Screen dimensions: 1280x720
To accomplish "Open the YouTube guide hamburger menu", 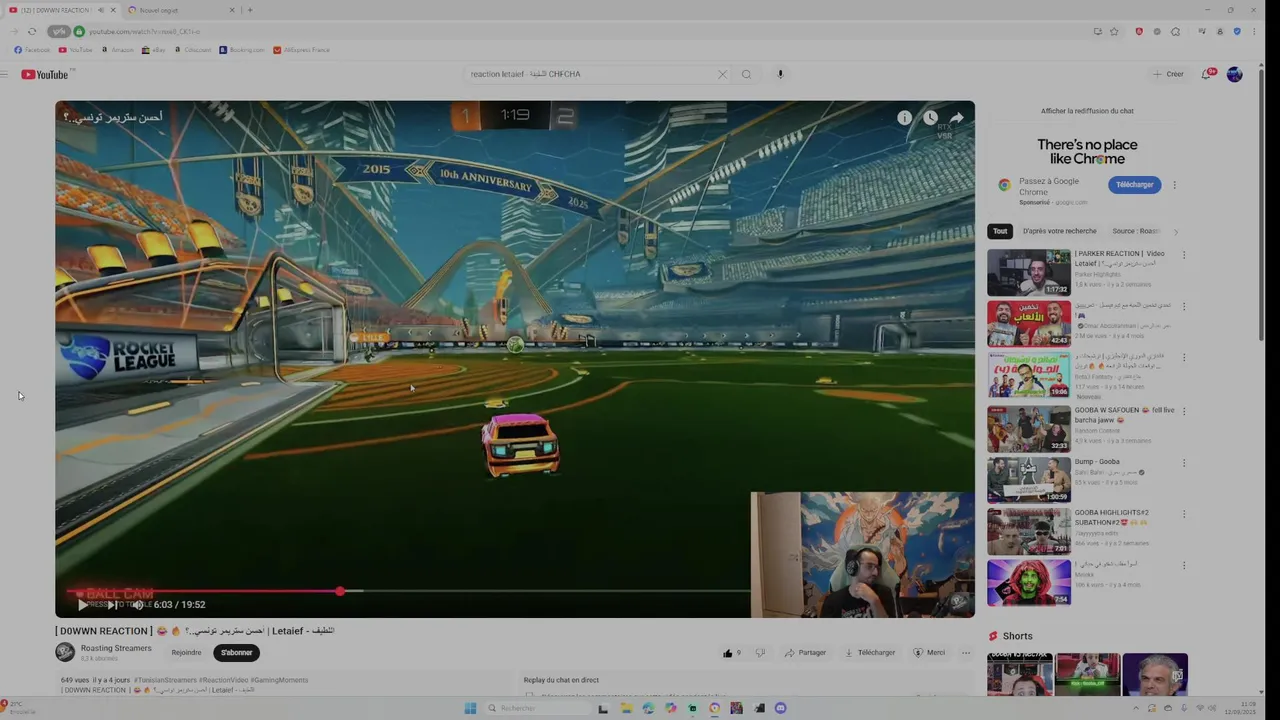I will coord(5,74).
